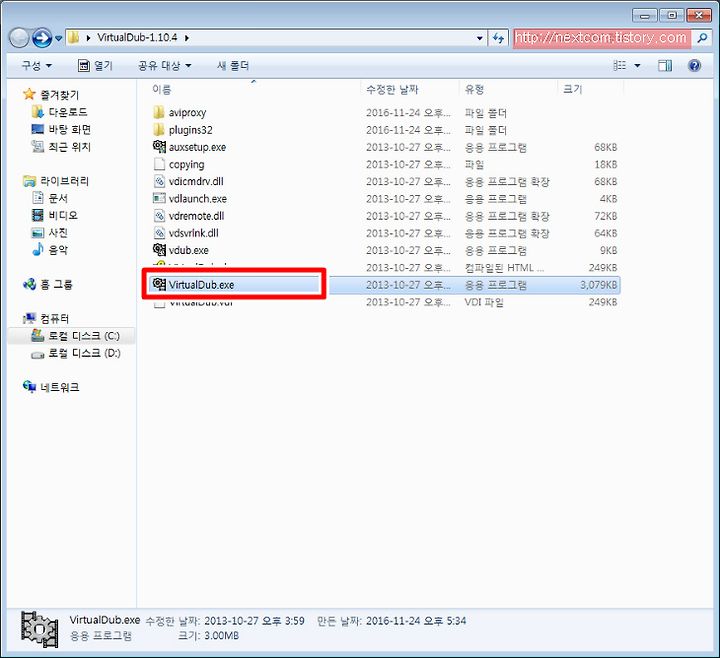Click the plugins32 folder name
The image size is (720, 658).
coord(191,130)
